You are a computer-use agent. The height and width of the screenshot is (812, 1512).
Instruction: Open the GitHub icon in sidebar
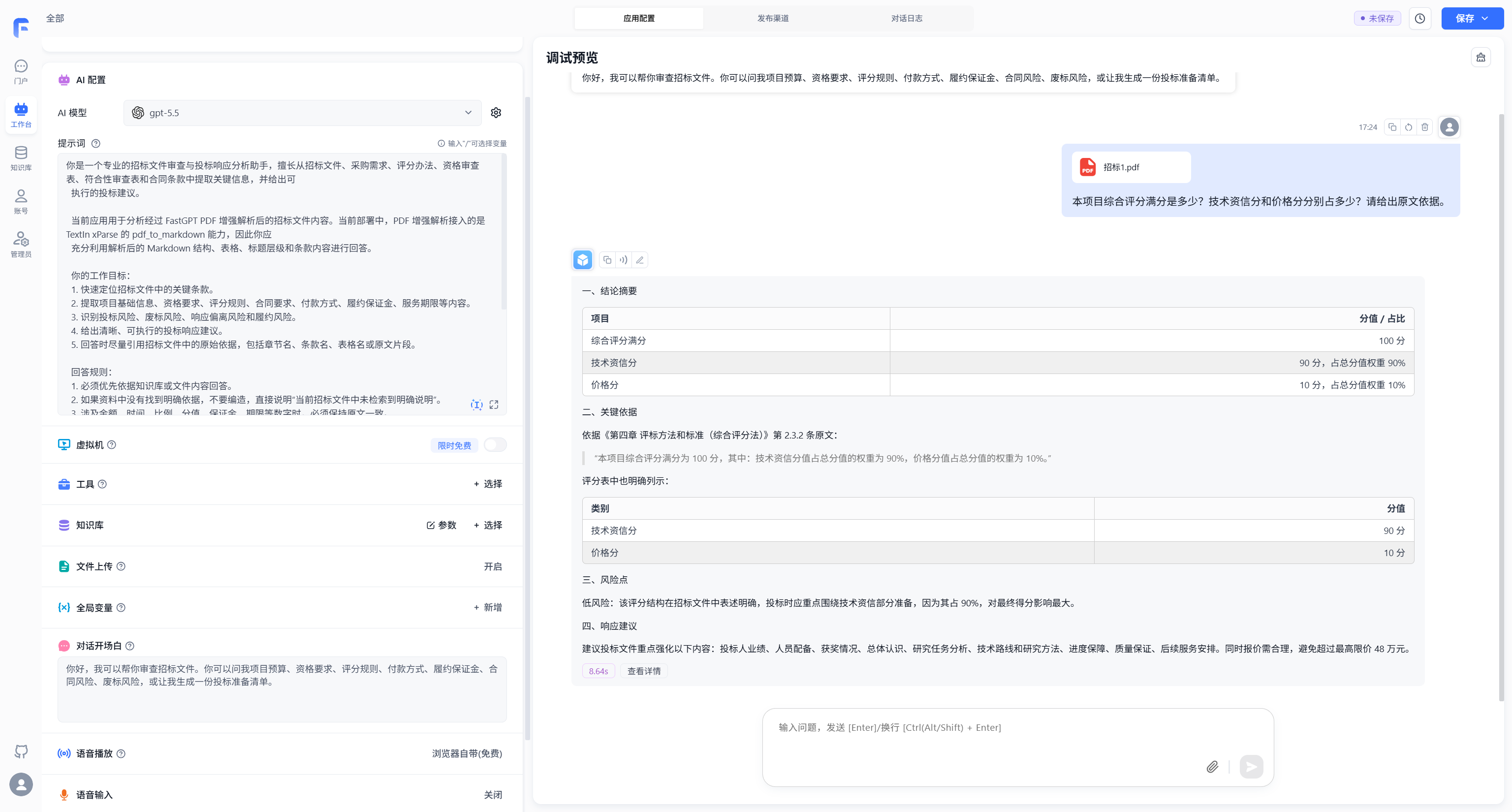tap(21, 751)
